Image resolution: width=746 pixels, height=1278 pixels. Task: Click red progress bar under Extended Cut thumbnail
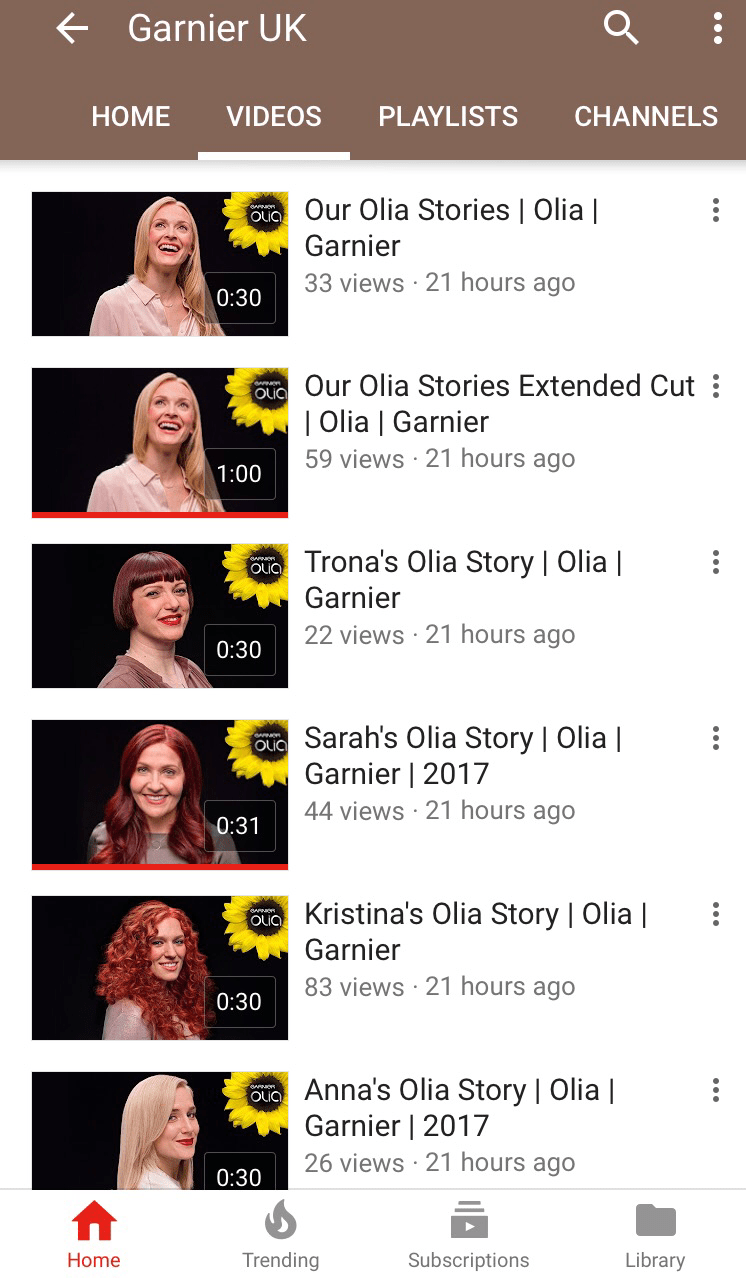tap(160, 515)
